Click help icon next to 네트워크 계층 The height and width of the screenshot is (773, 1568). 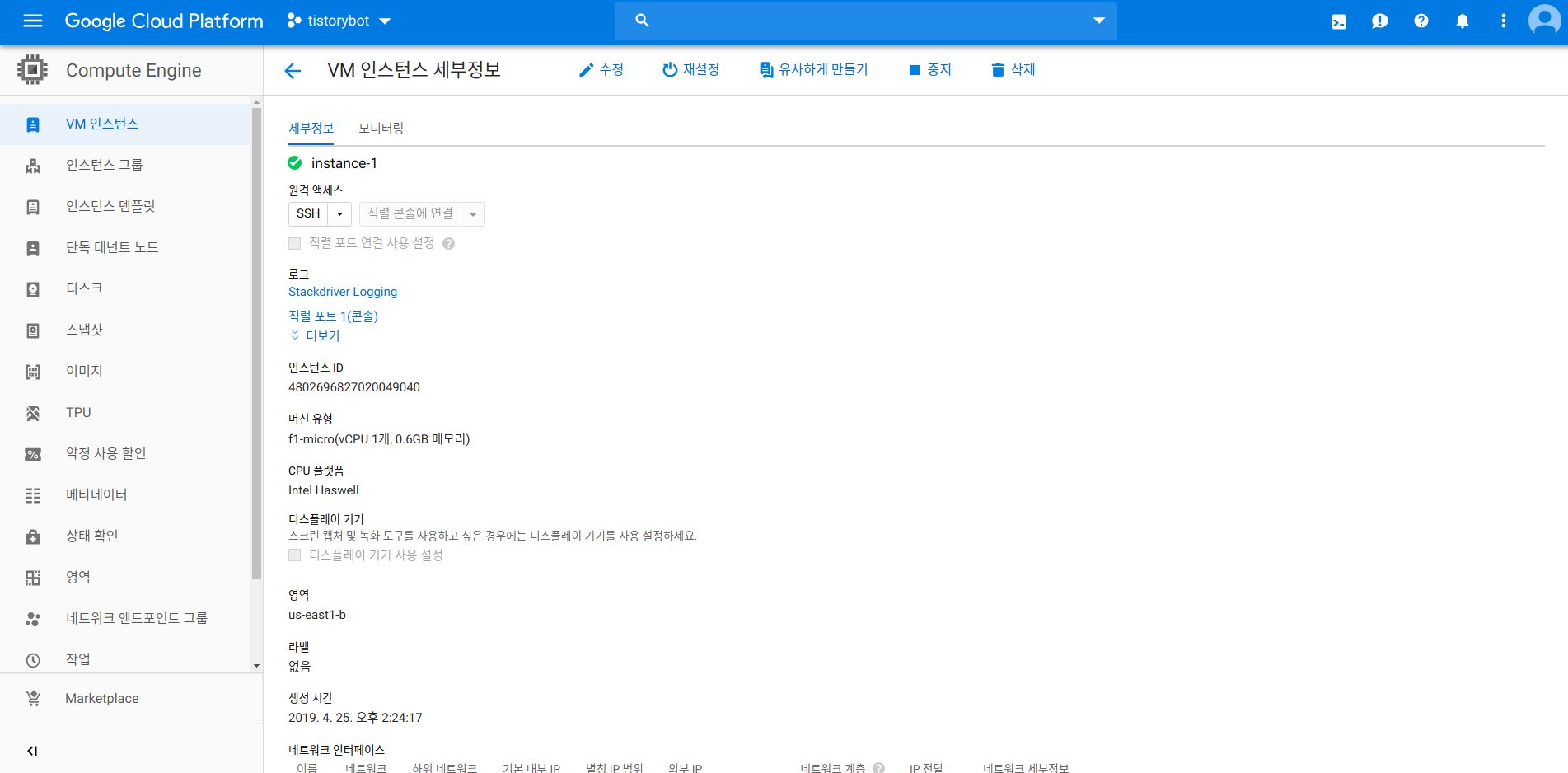pyautogui.click(x=879, y=768)
